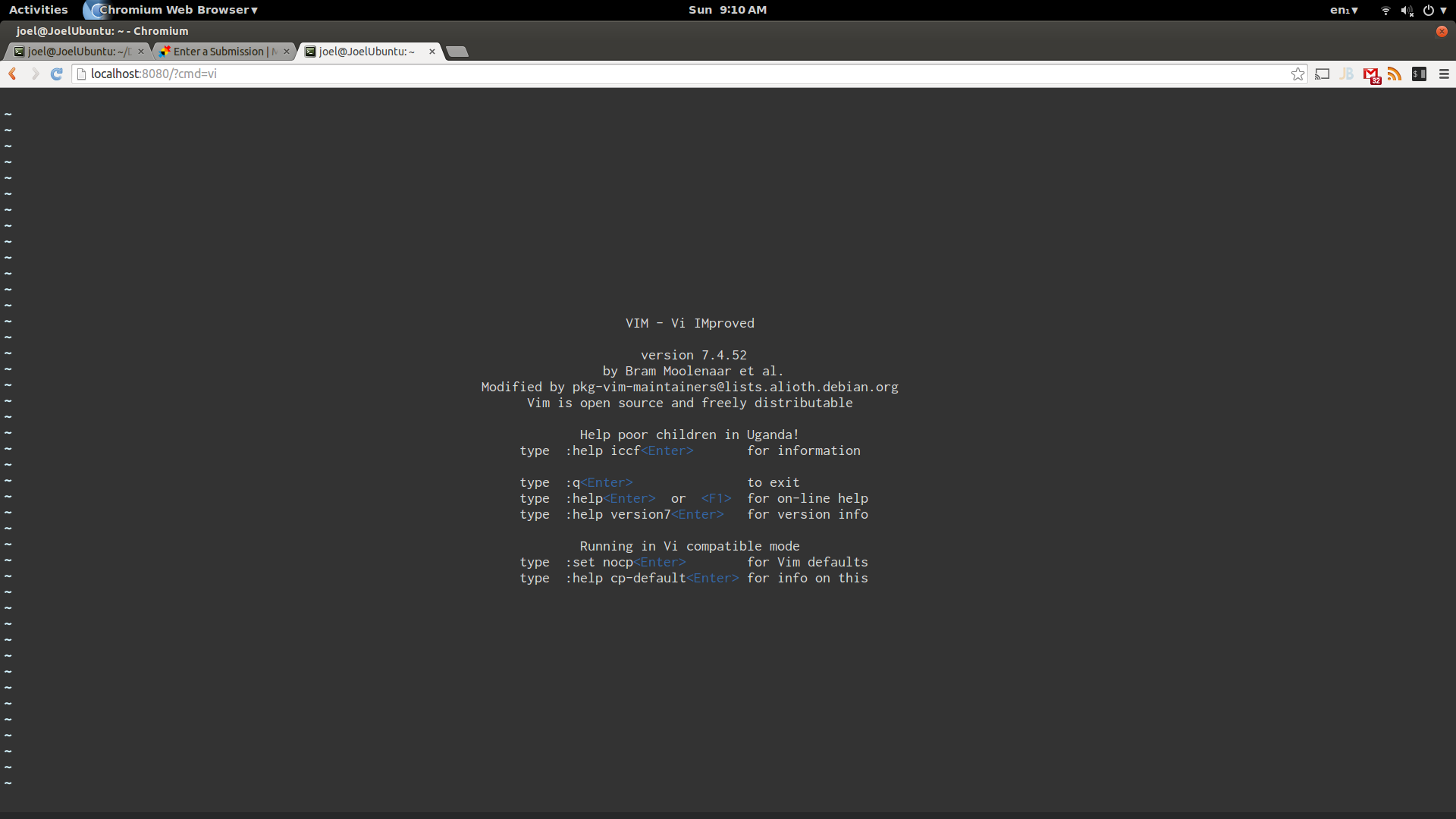This screenshot has width=1456, height=819.
Task: Open the Gmail checker extension
Action: click(1370, 74)
